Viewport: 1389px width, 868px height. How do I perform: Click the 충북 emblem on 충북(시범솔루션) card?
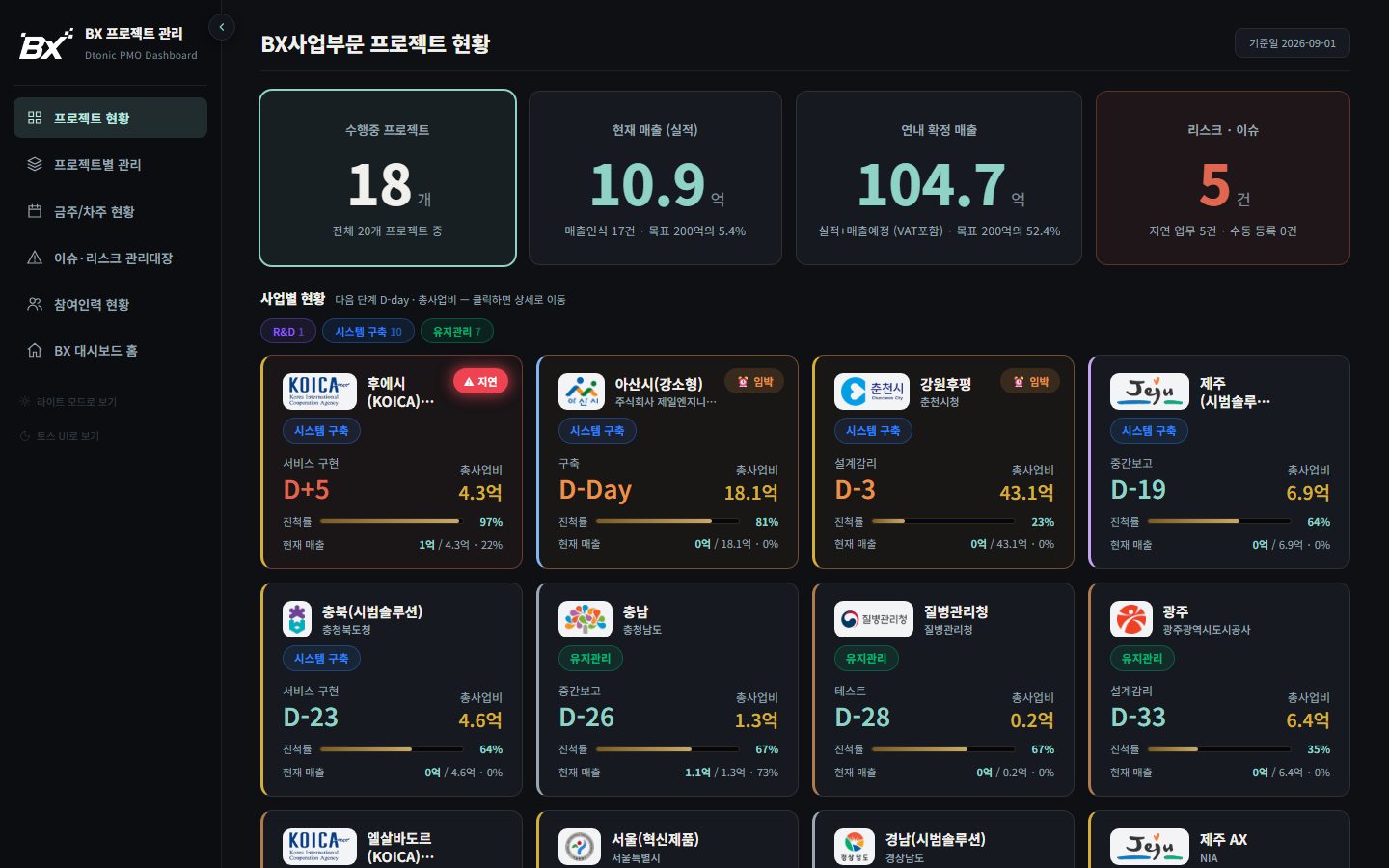[297, 619]
